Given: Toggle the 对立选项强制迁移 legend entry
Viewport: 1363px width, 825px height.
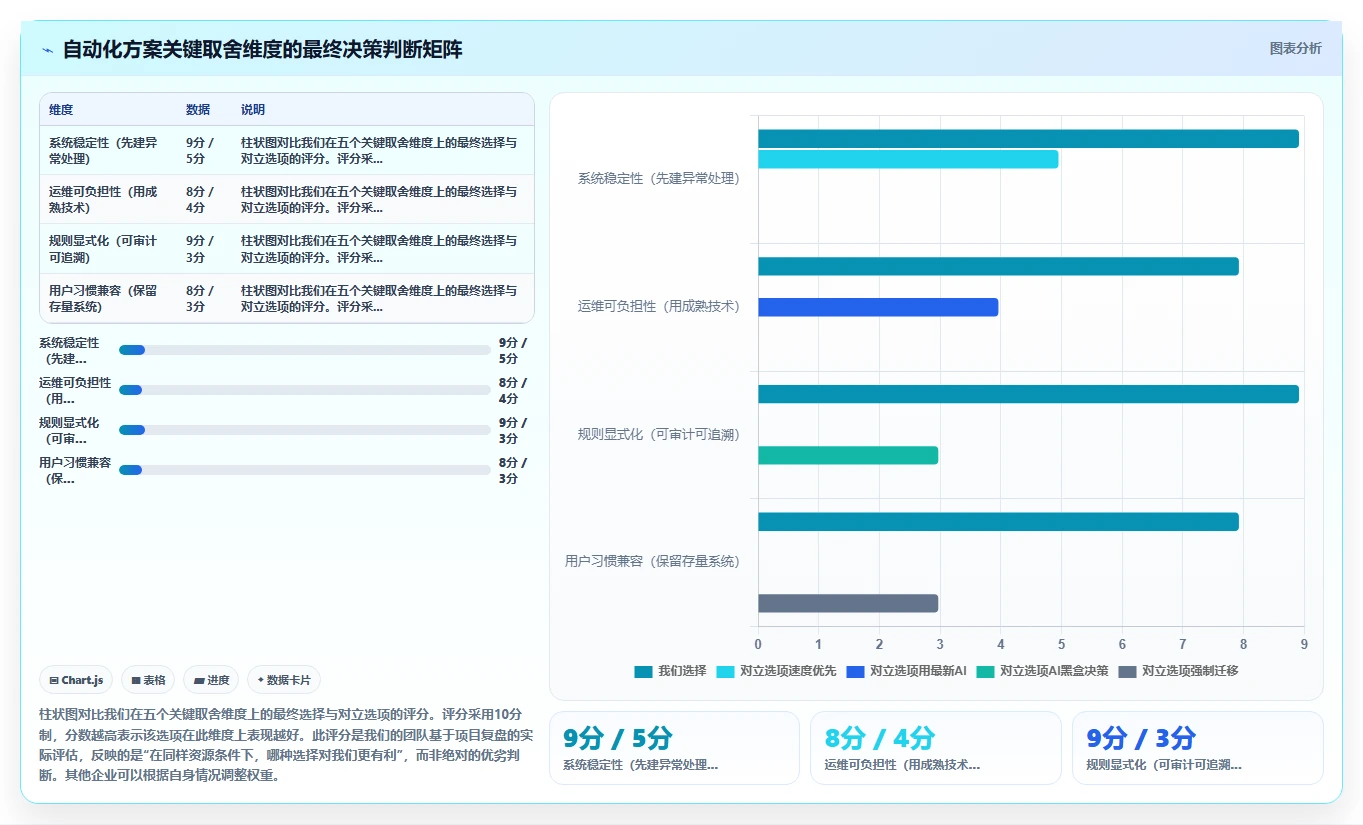Looking at the screenshot, I should [x=1178, y=671].
